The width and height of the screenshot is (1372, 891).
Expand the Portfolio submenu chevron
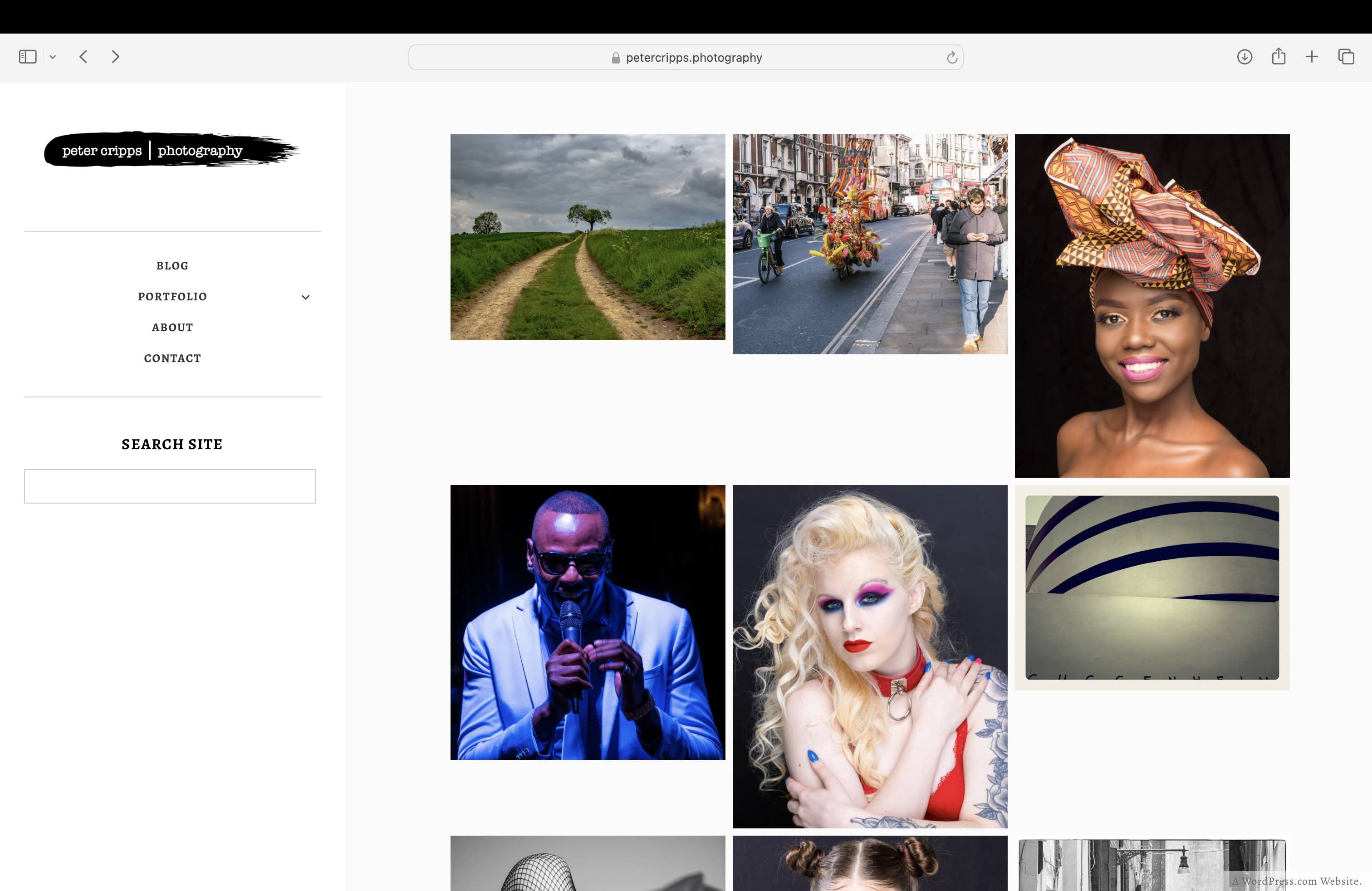coord(305,298)
